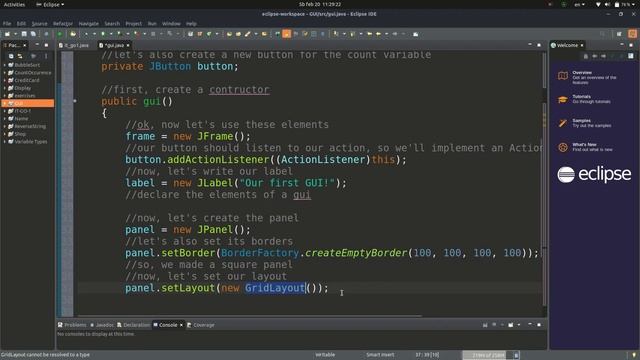640x360 pixels.
Task: Click the Next Annotation toolbar icon
Action: click(336, 34)
